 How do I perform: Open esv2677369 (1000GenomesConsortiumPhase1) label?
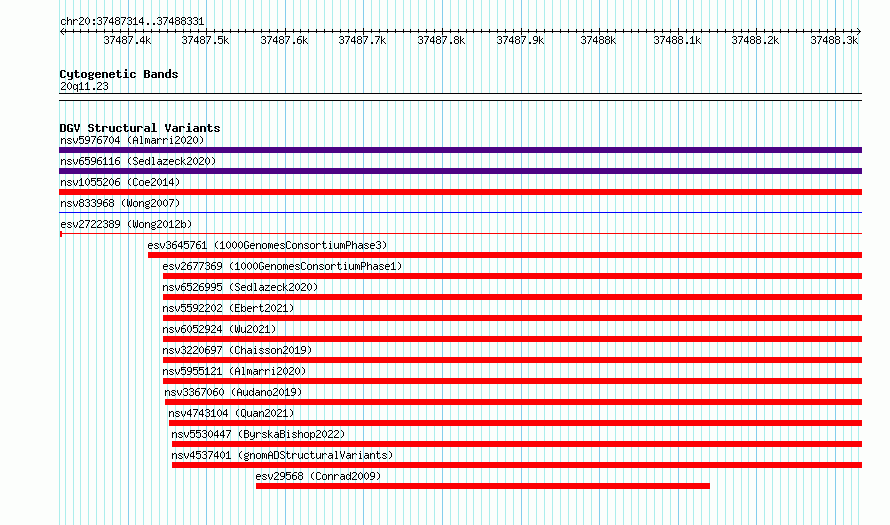coord(282,266)
